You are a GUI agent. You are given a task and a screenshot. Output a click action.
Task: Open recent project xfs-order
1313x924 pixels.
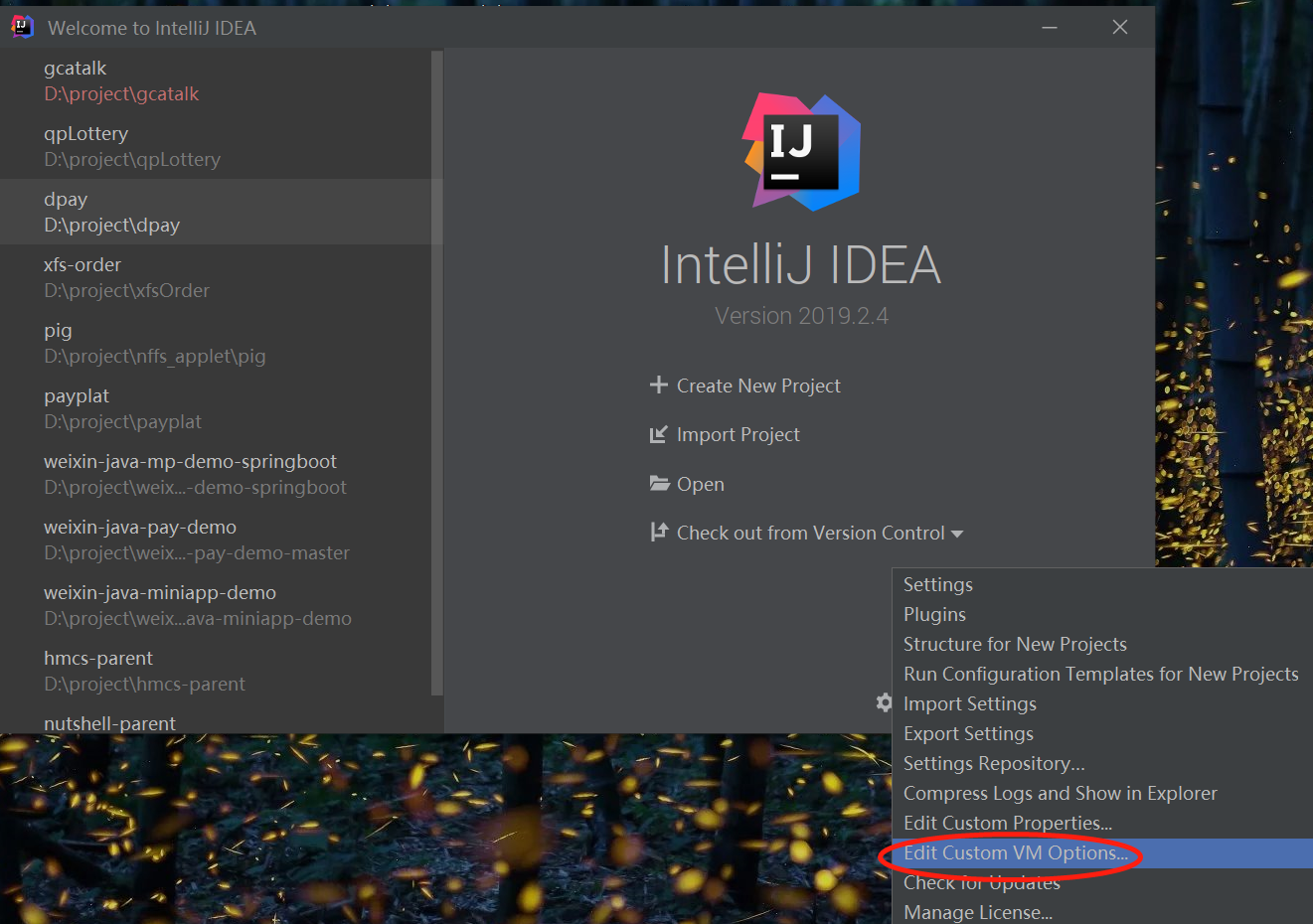[x=216, y=277]
